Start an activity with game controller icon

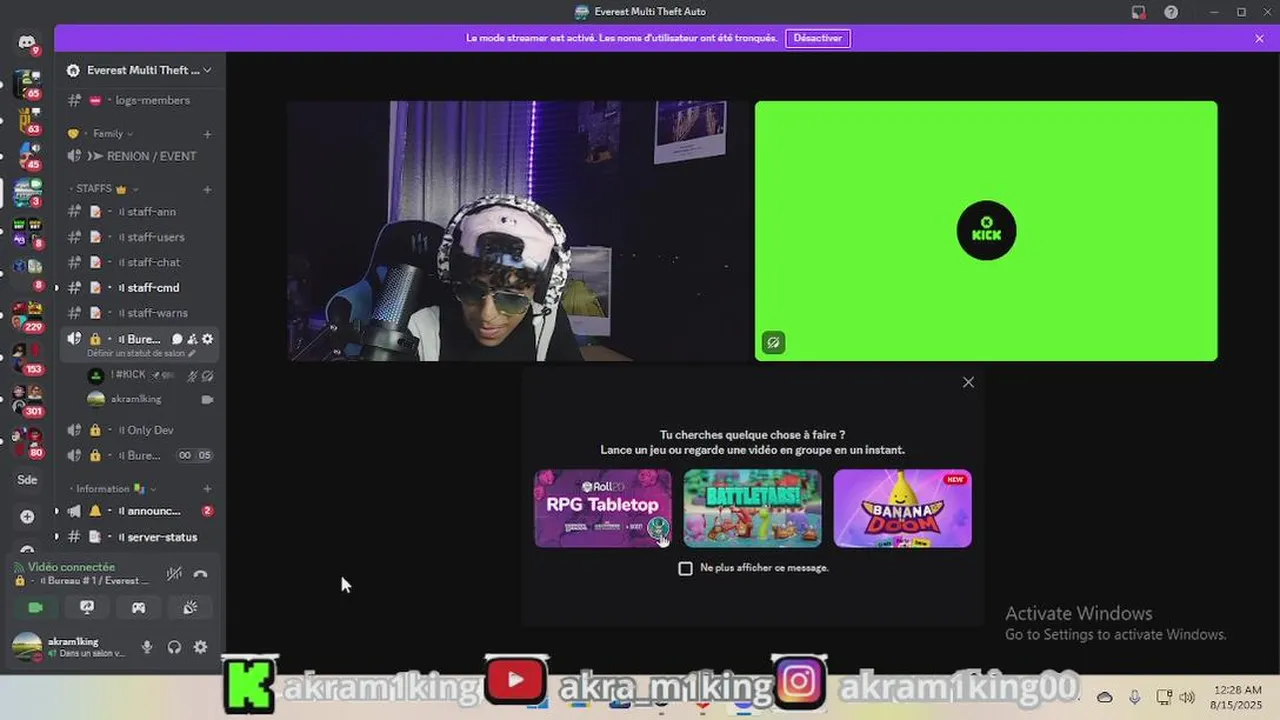coord(139,607)
